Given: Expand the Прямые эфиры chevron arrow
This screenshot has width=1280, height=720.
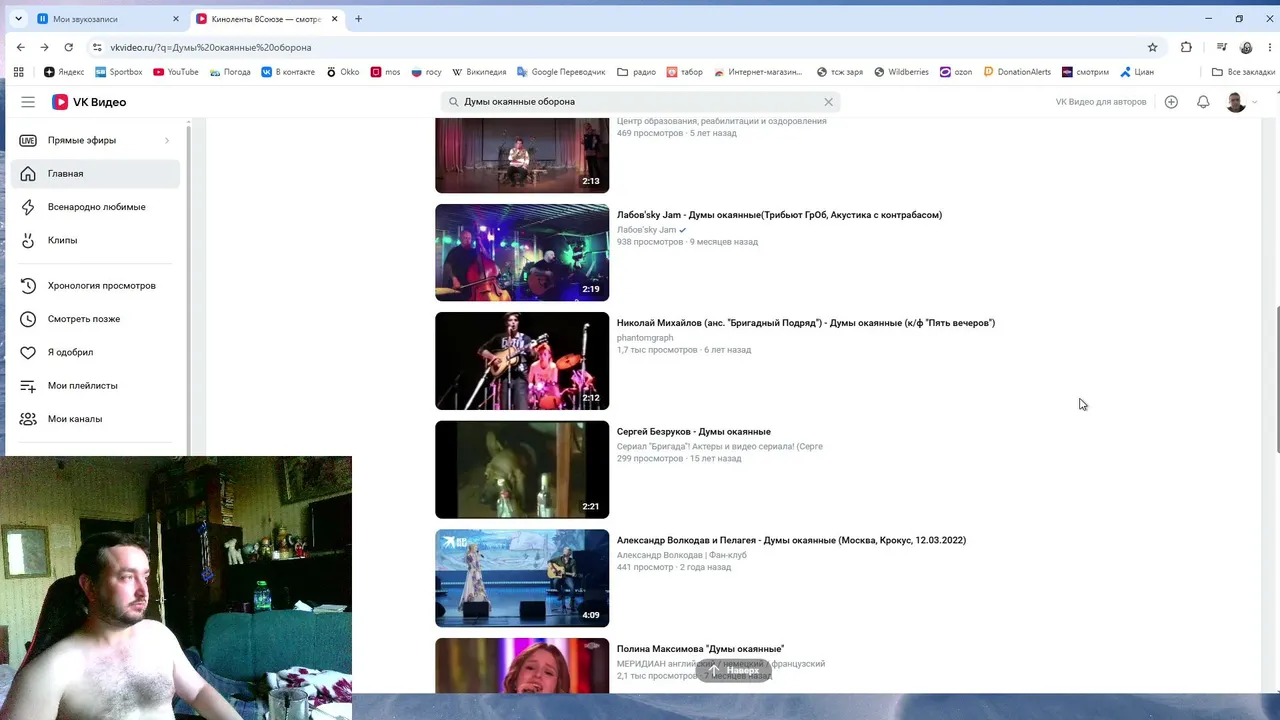Looking at the screenshot, I should [167, 140].
